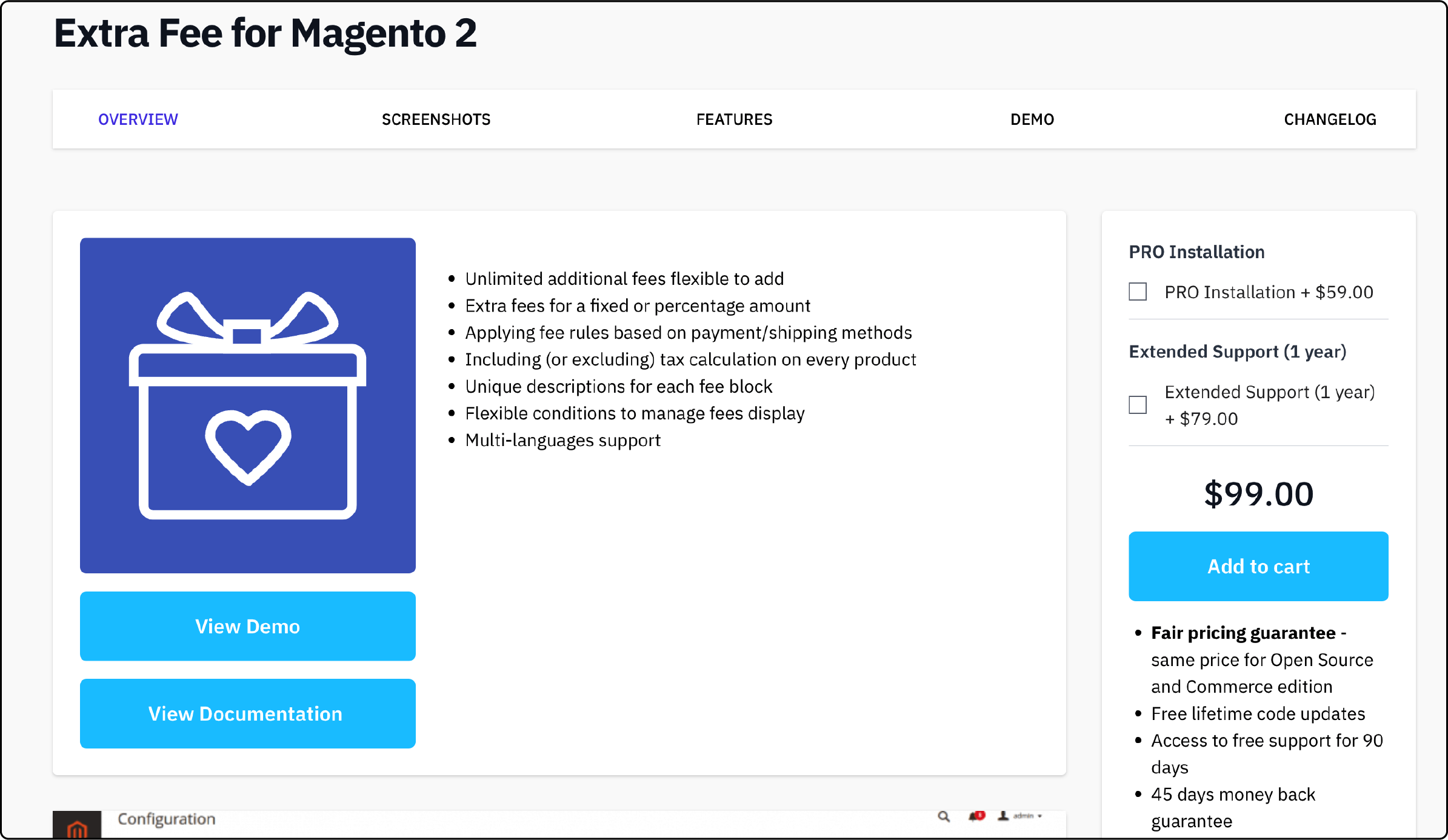
Task: Click "Multi-languages support" bullet
Action: pos(562,440)
